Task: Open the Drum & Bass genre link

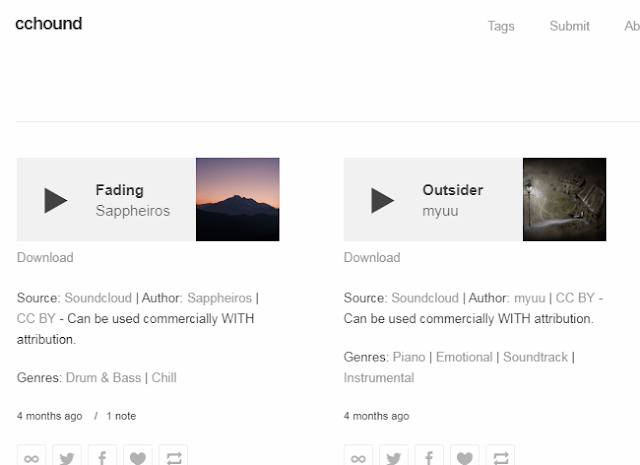Action: 103,378
